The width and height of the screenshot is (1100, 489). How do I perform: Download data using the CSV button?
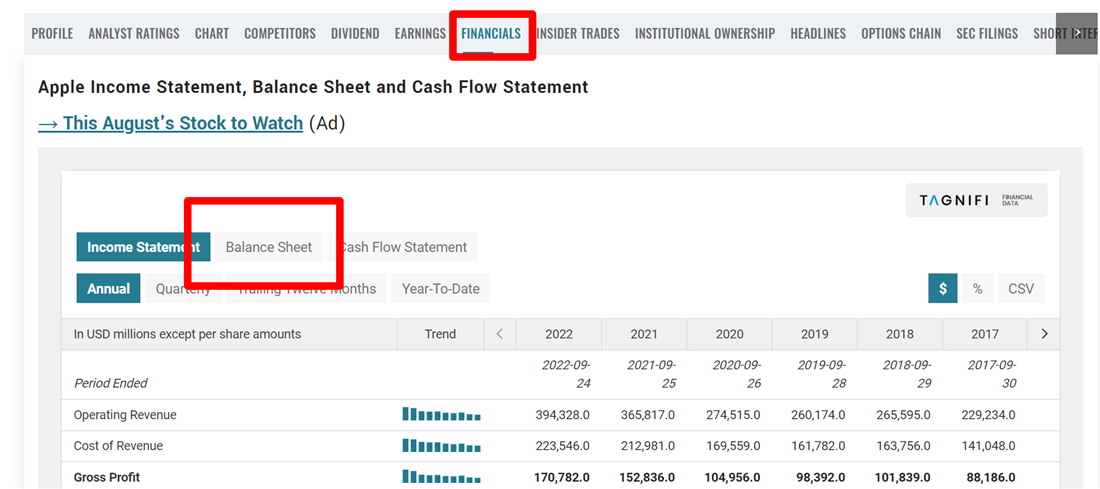pos(1020,289)
